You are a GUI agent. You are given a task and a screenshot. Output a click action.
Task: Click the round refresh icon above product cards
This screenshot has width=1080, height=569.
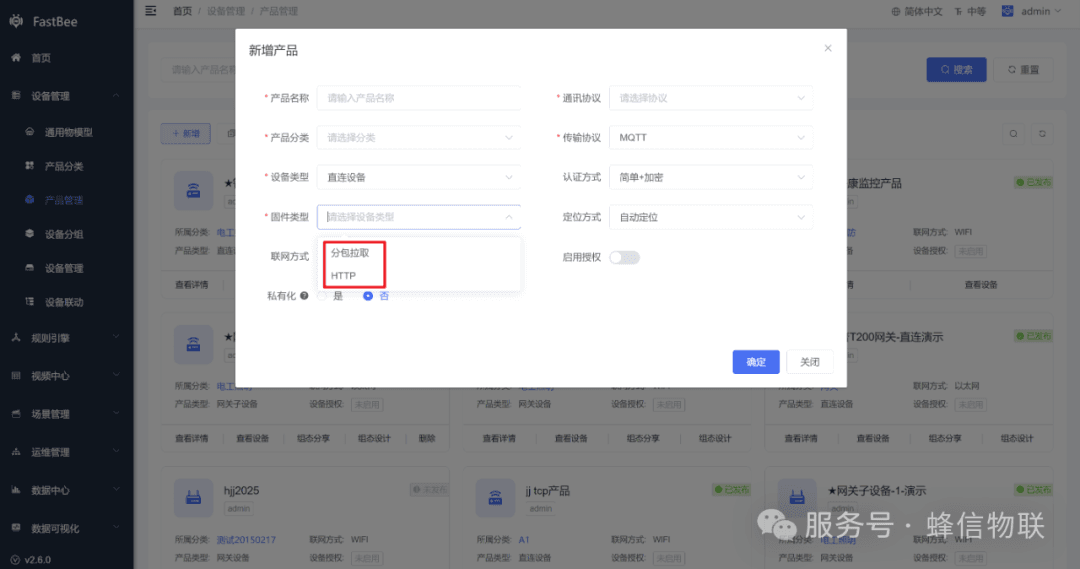[1042, 134]
